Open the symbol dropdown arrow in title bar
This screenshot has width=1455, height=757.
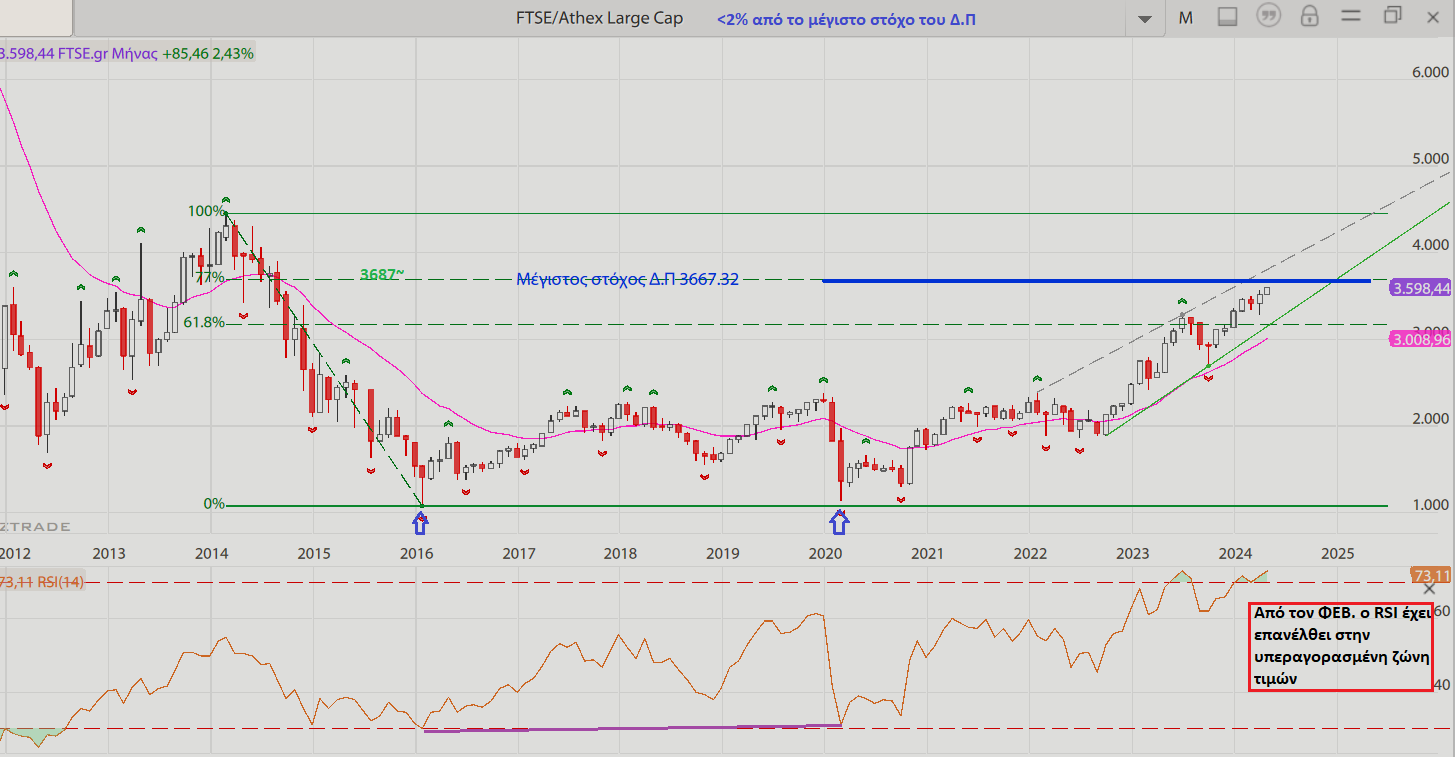(1145, 18)
